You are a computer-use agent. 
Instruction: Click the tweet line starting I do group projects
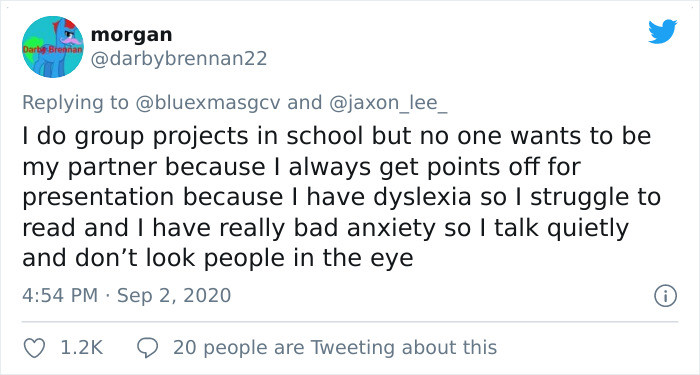[337, 137]
